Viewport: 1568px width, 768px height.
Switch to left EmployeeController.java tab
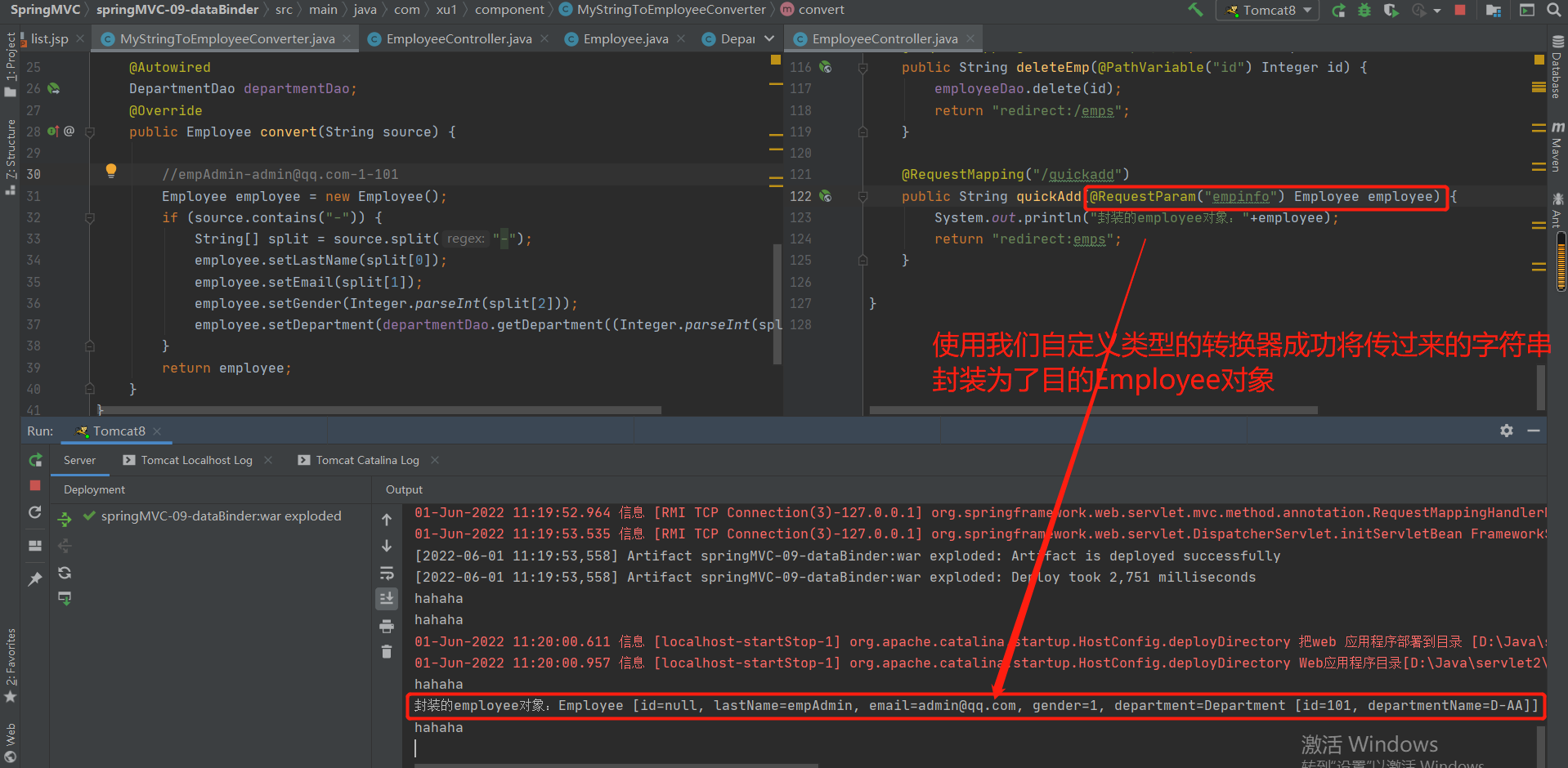click(459, 38)
